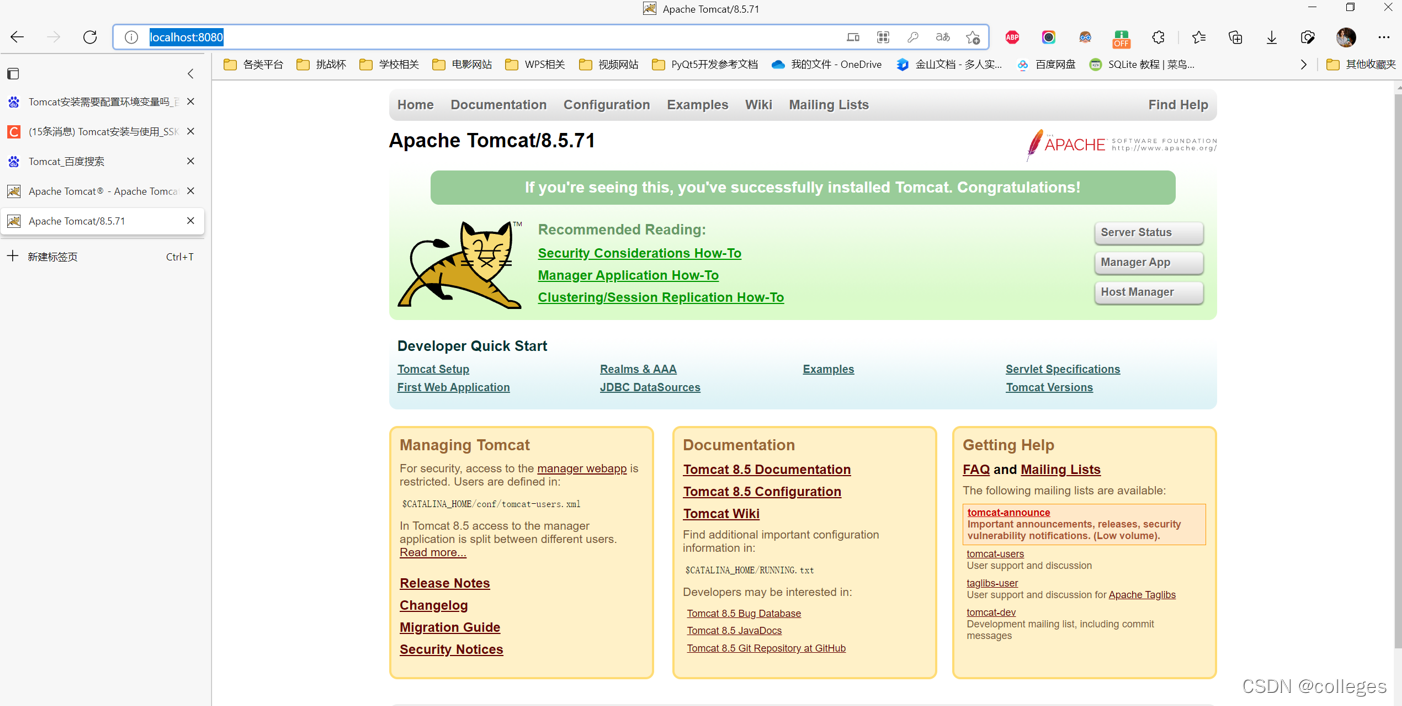Add this page to favorites
Image resolution: width=1402 pixels, height=706 pixels.
pyautogui.click(x=973, y=37)
